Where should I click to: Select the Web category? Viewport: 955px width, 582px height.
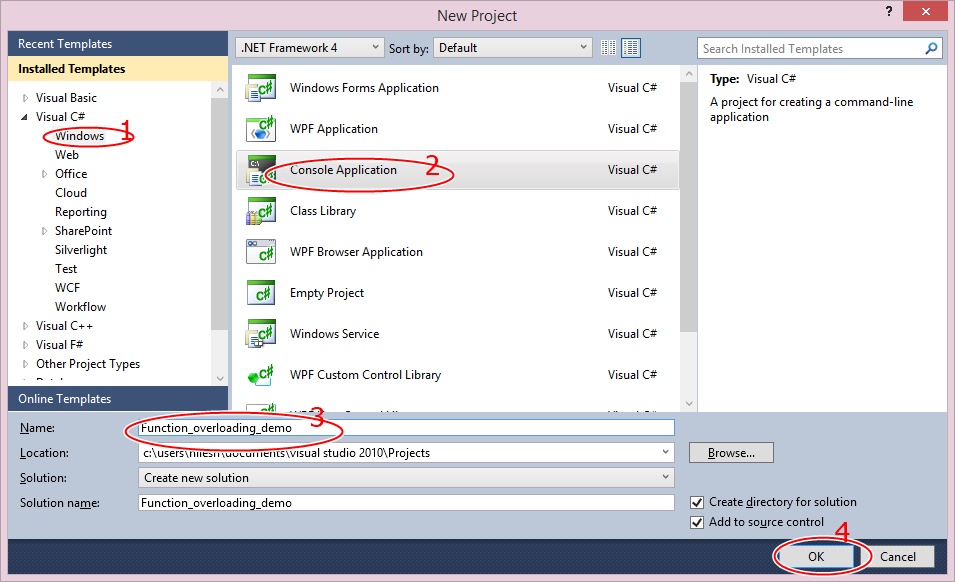pyautogui.click(x=67, y=155)
